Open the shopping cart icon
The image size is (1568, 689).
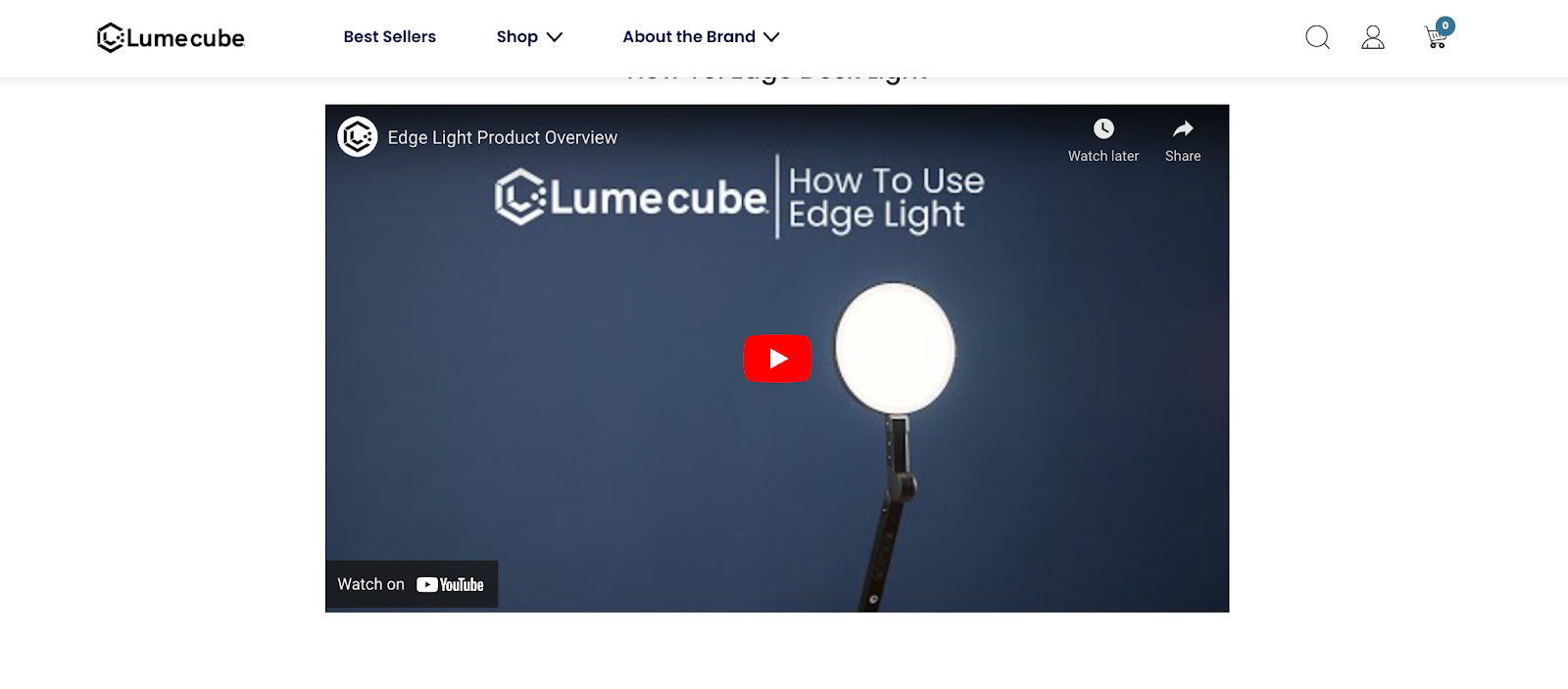click(x=1436, y=38)
